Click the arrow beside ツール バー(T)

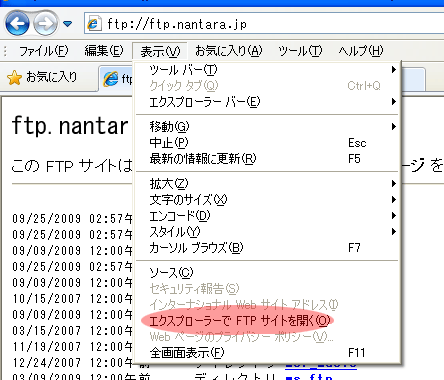tap(394, 70)
